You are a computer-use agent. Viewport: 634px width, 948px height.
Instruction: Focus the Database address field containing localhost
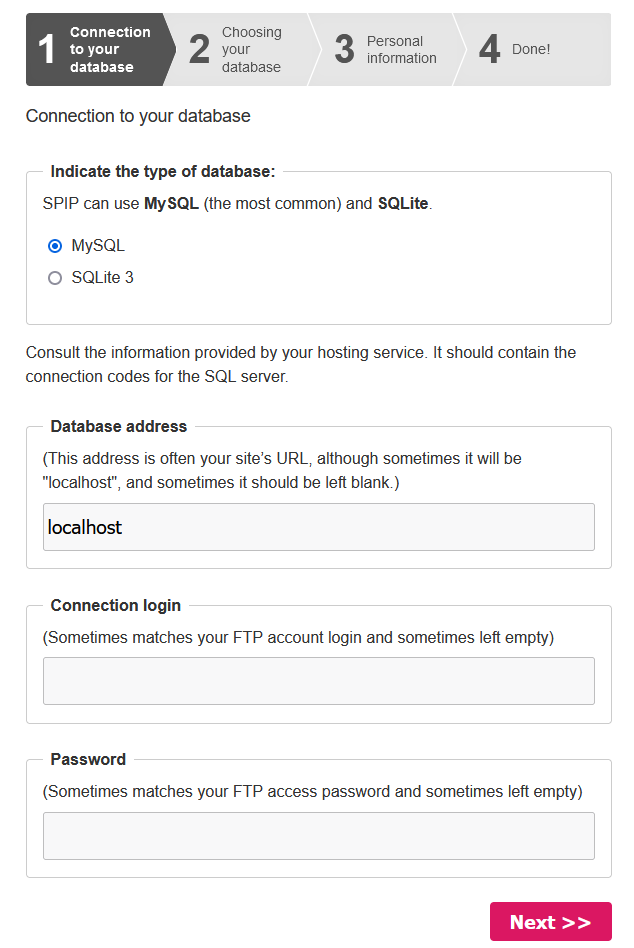click(318, 527)
